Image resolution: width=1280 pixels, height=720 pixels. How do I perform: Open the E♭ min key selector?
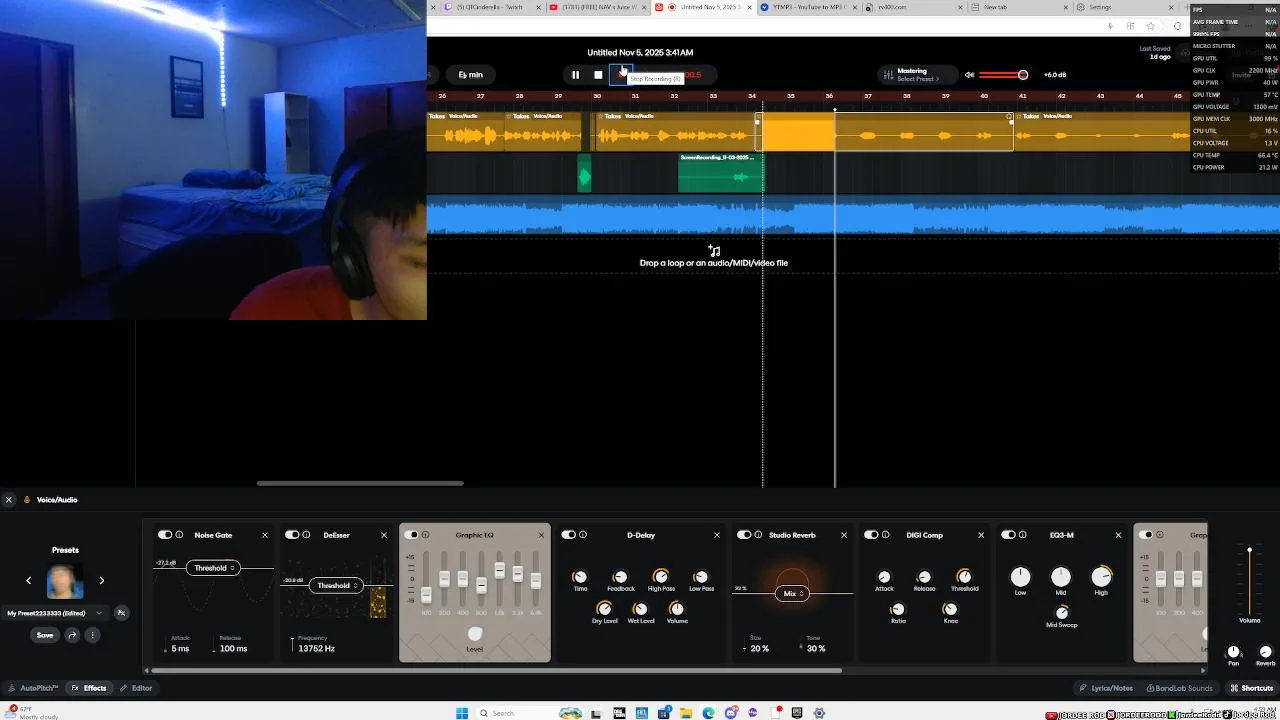click(x=471, y=75)
